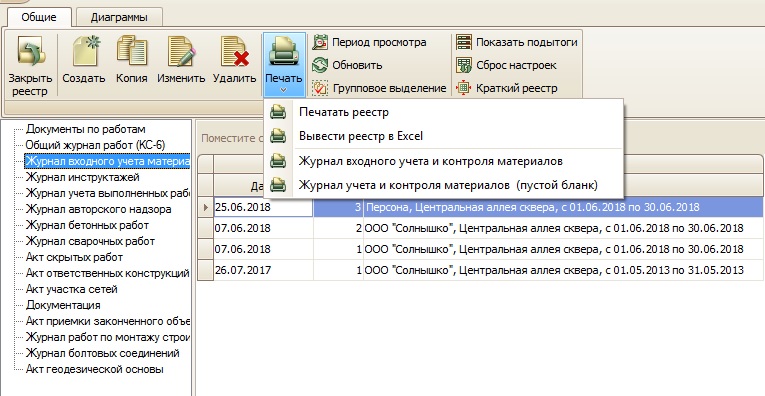This screenshot has height=396, width=765.
Task: Click the Создать new document icon
Action: coord(86,51)
